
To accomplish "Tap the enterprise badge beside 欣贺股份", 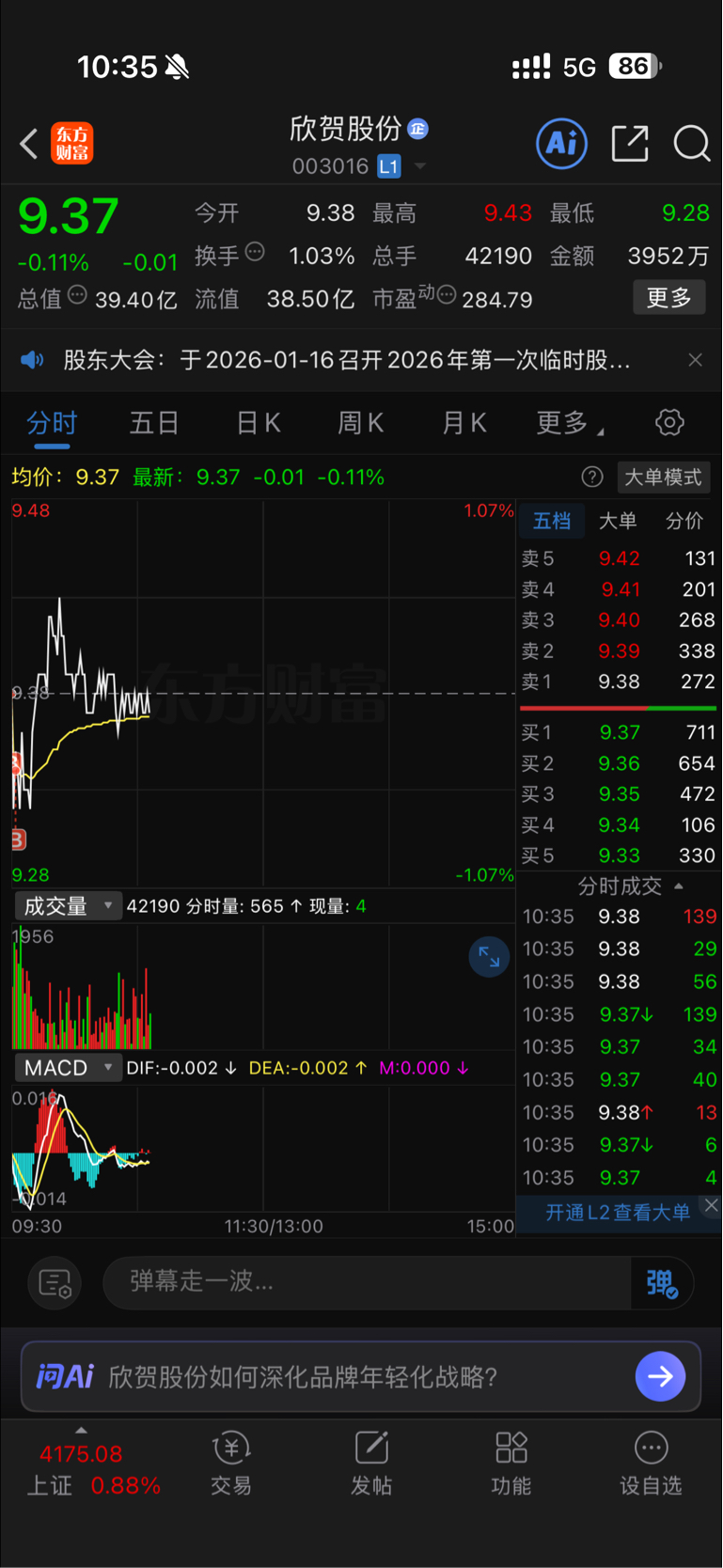I will (418, 129).
